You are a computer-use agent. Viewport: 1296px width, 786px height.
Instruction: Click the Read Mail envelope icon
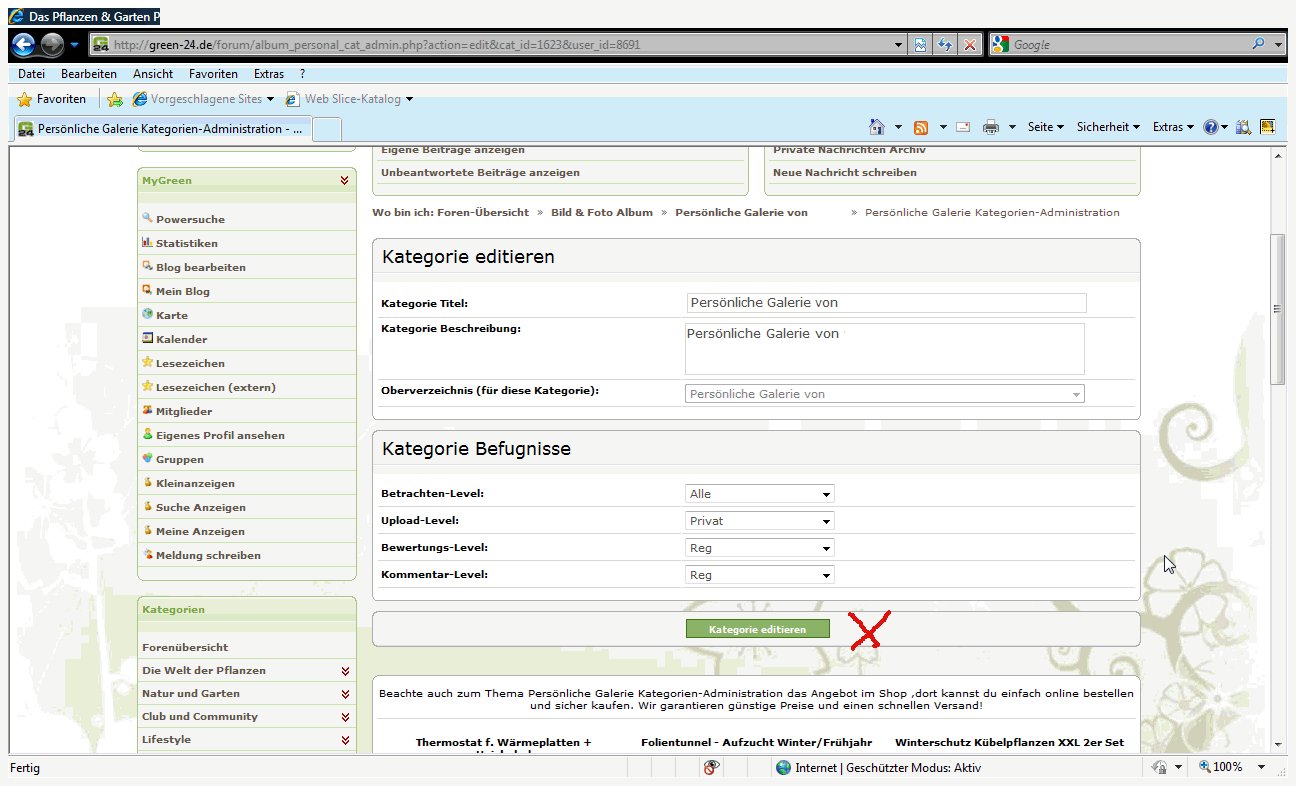pyautogui.click(x=963, y=127)
